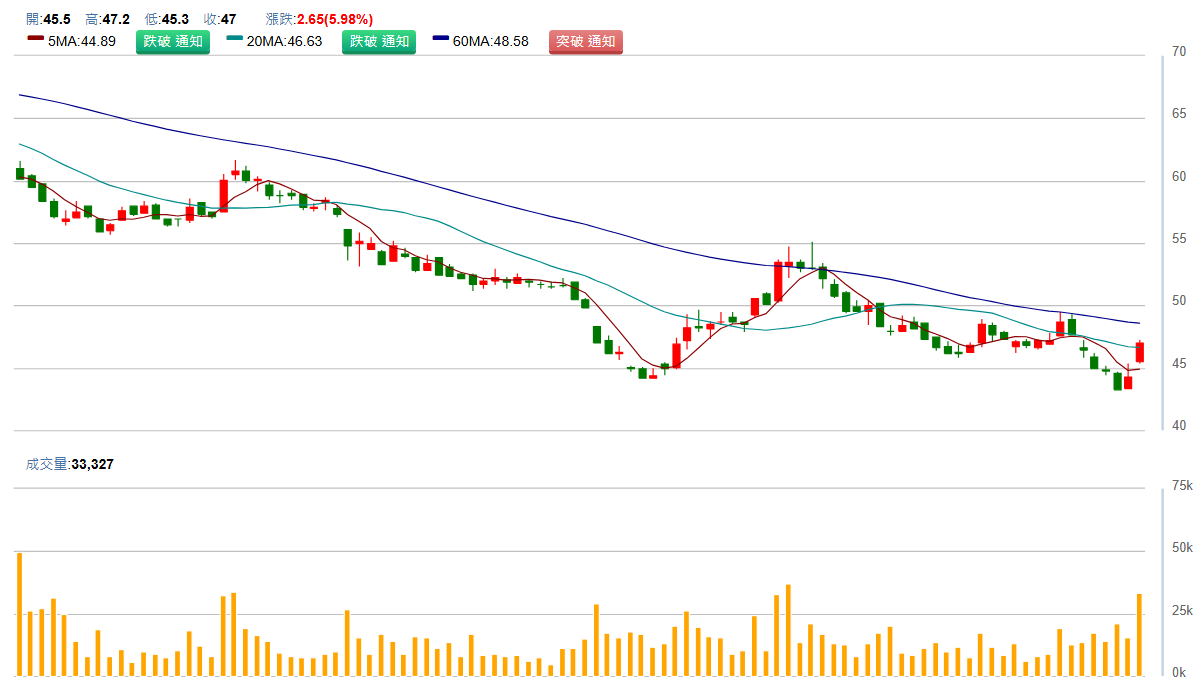Click the 5MA 跌破 通知 button
Image resolution: width=1203 pixels, height=683 pixels.
(172, 42)
